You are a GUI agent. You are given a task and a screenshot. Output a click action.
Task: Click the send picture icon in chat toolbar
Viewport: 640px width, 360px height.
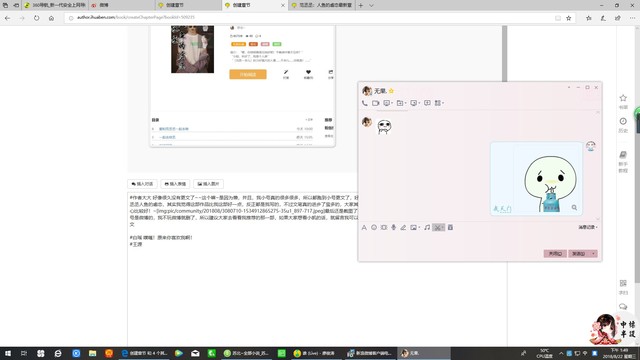click(x=413, y=228)
